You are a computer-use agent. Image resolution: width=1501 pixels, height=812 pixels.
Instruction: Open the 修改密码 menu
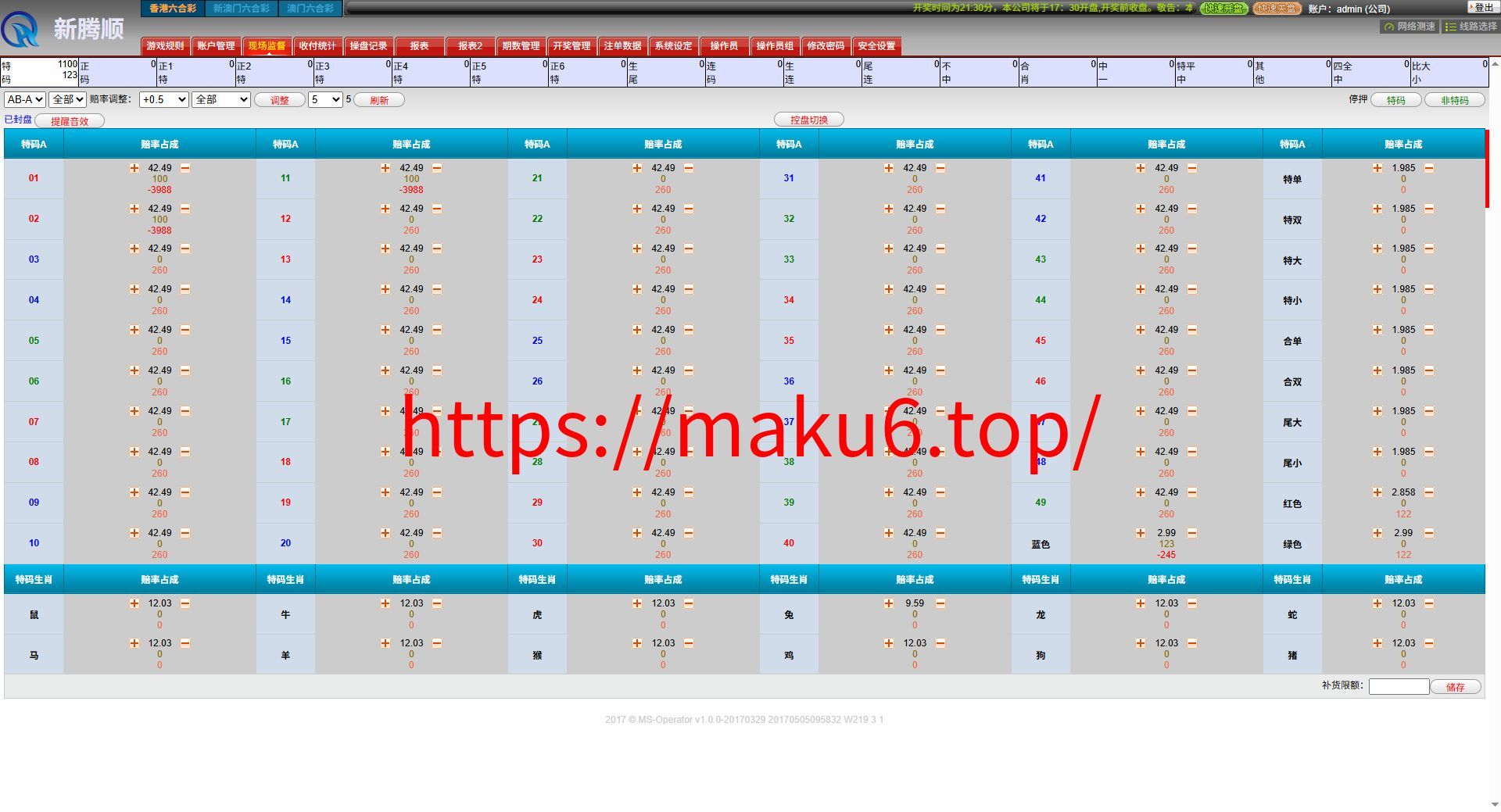pyautogui.click(x=826, y=46)
